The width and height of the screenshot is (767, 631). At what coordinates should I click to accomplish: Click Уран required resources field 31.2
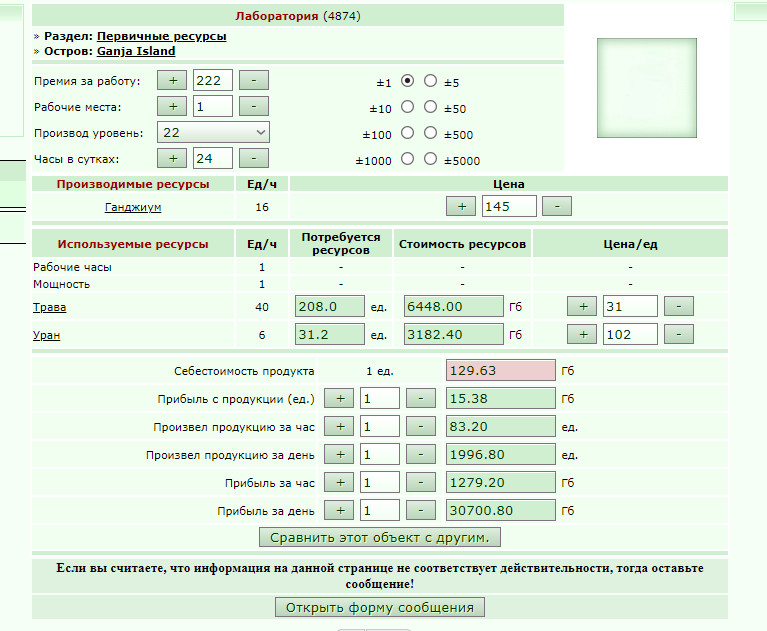point(330,334)
